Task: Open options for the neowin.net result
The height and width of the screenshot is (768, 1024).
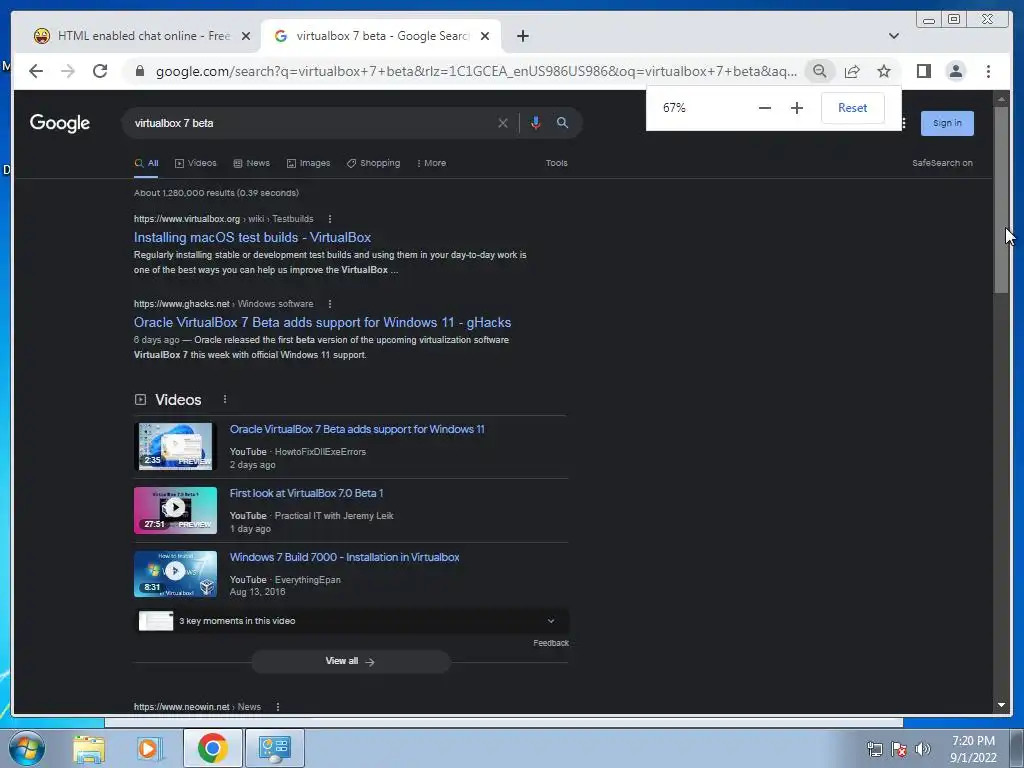Action: pos(278,707)
